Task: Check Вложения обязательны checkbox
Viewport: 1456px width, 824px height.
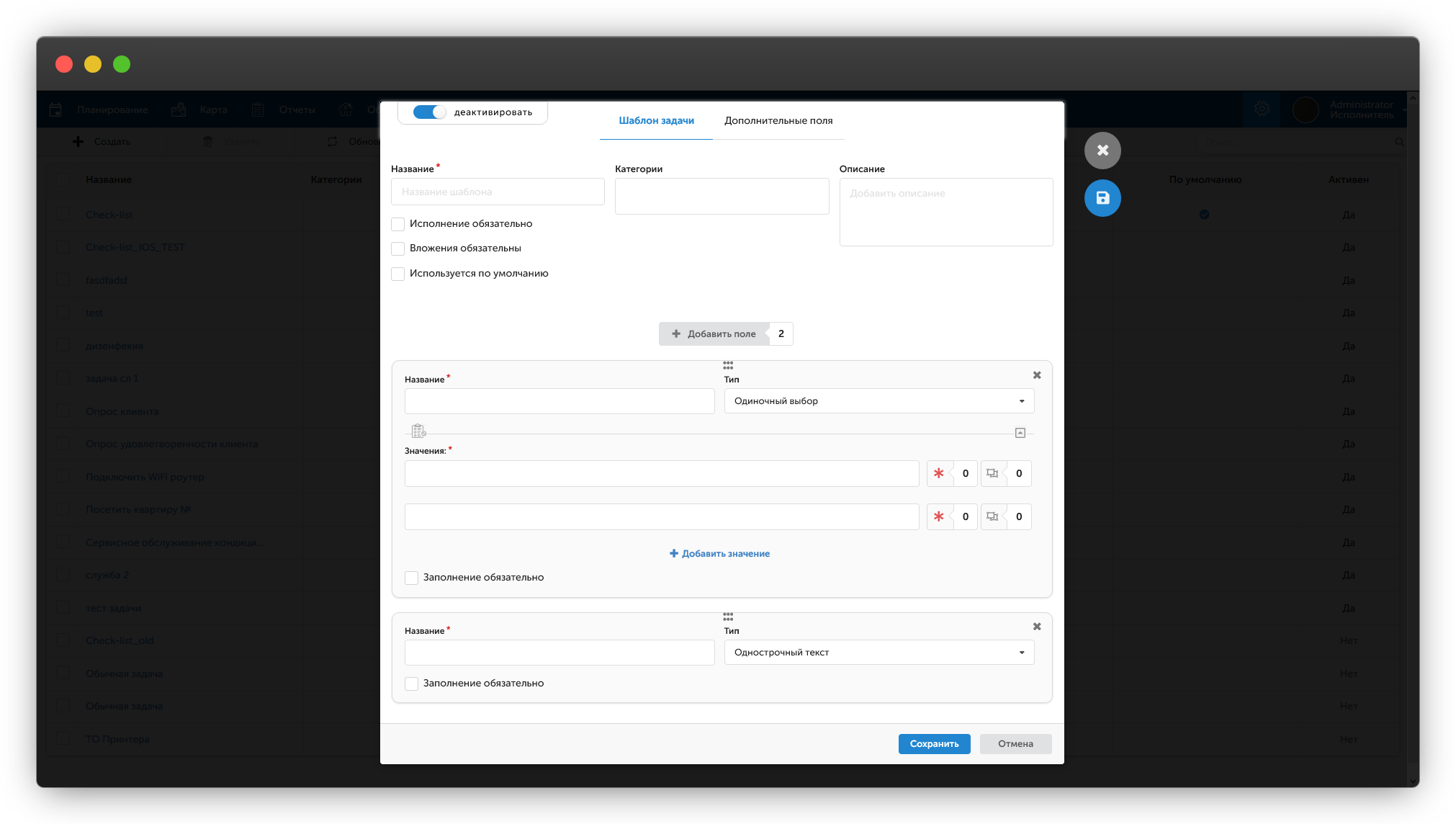Action: pyautogui.click(x=397, y=248)
